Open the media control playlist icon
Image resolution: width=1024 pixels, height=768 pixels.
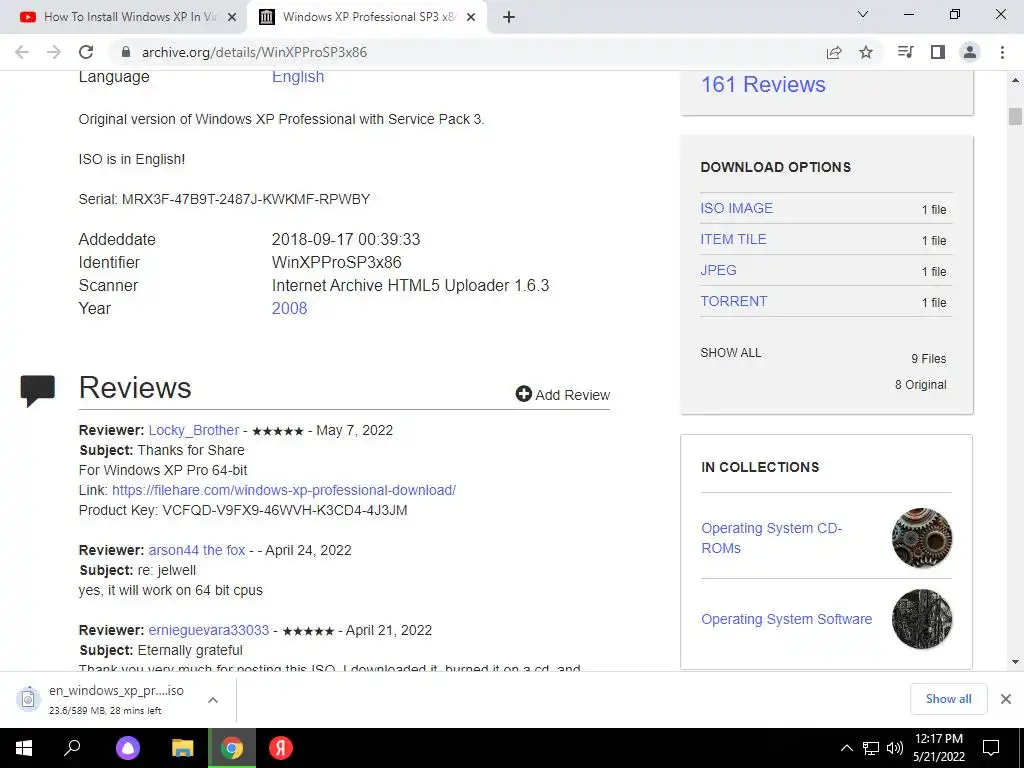[905, 52]
